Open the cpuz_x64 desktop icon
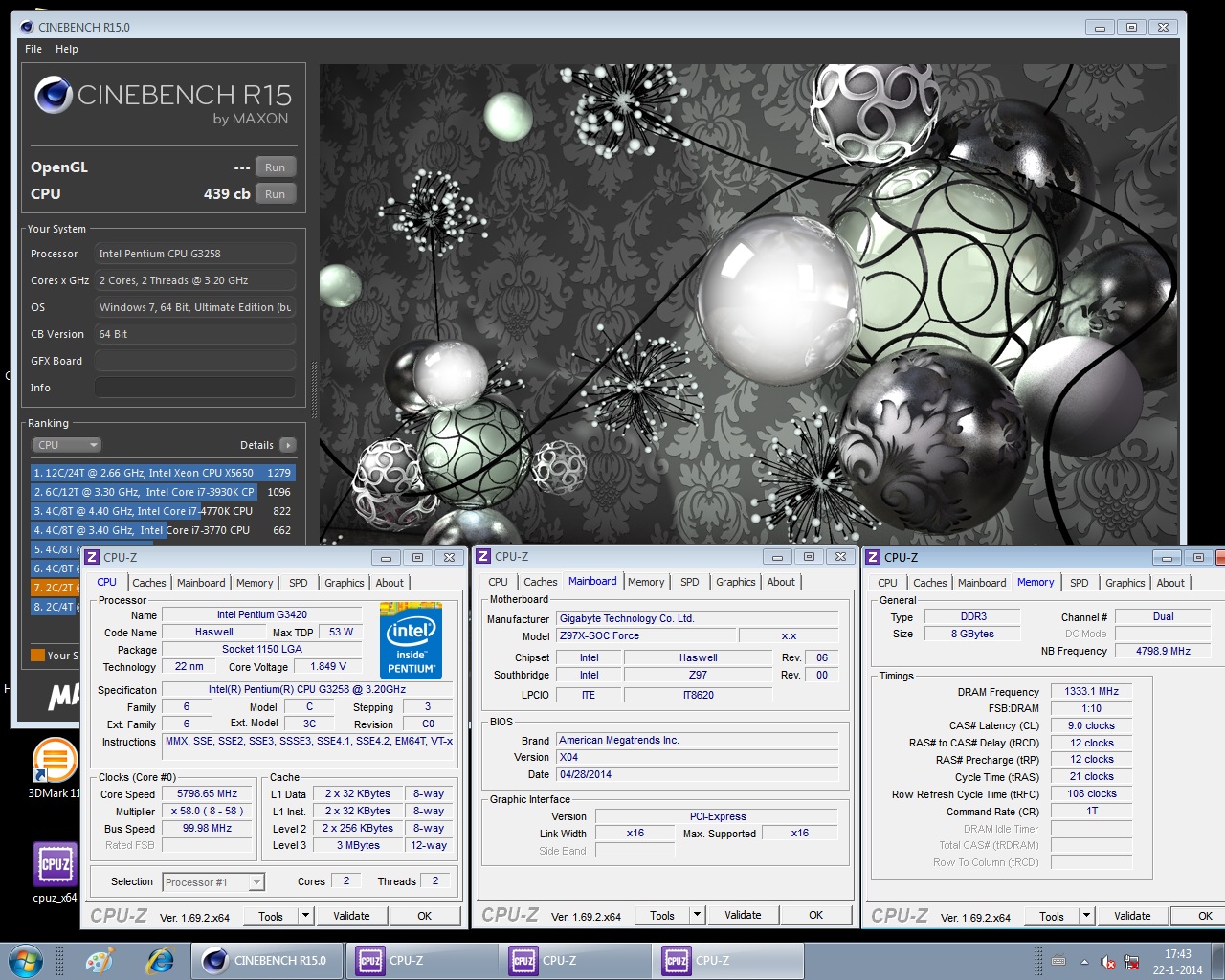 tap(55, 871)
